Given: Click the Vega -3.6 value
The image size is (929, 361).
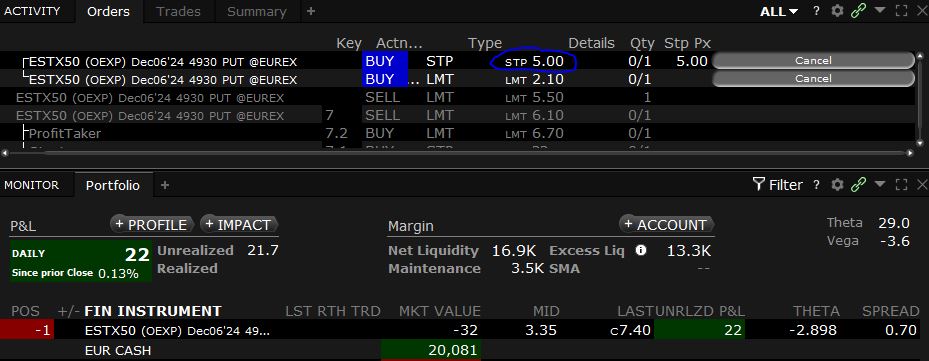Looking at the screenshot, I should [896, 241].
